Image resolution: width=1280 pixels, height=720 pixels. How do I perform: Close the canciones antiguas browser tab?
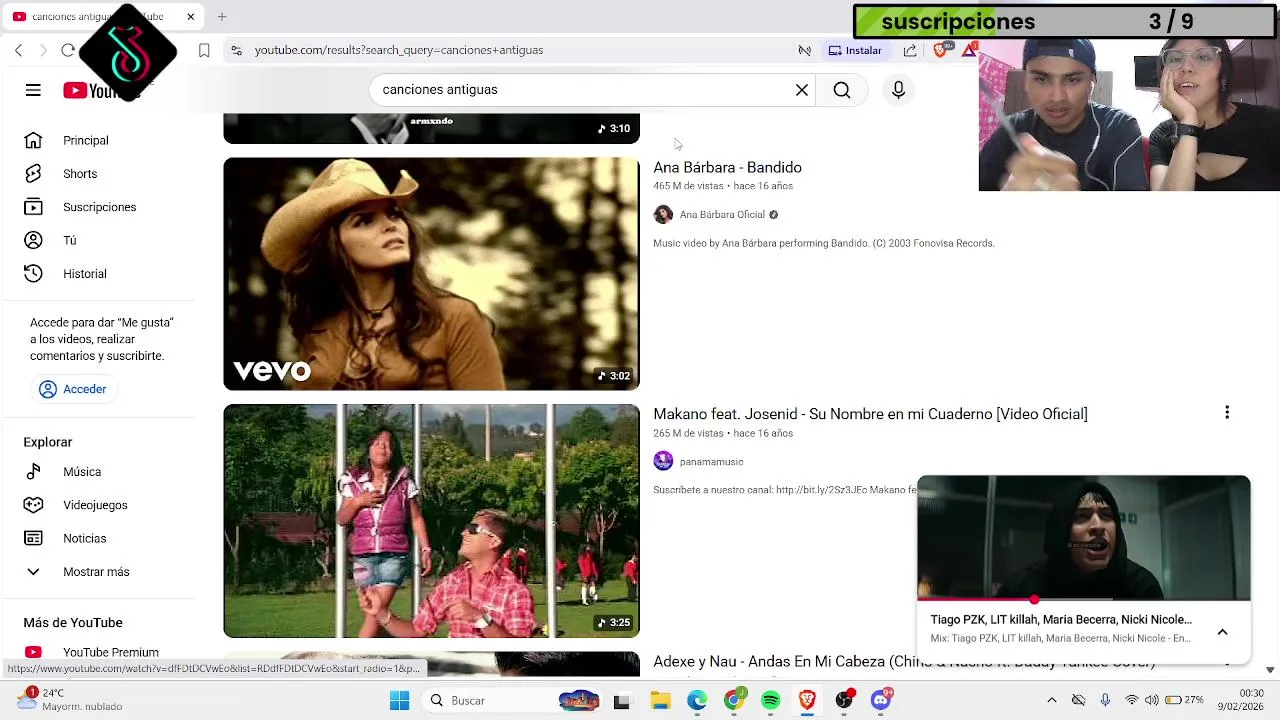point(190,16)
